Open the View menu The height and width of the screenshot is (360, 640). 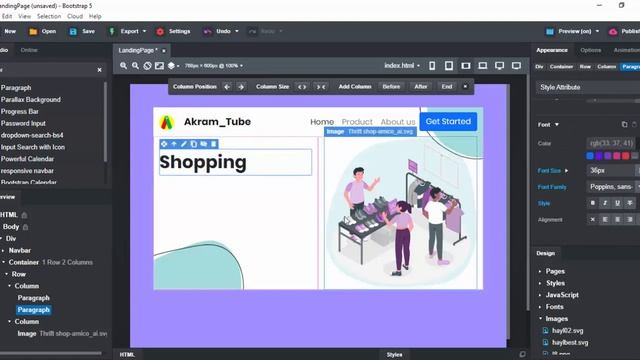tap(24, 16)
